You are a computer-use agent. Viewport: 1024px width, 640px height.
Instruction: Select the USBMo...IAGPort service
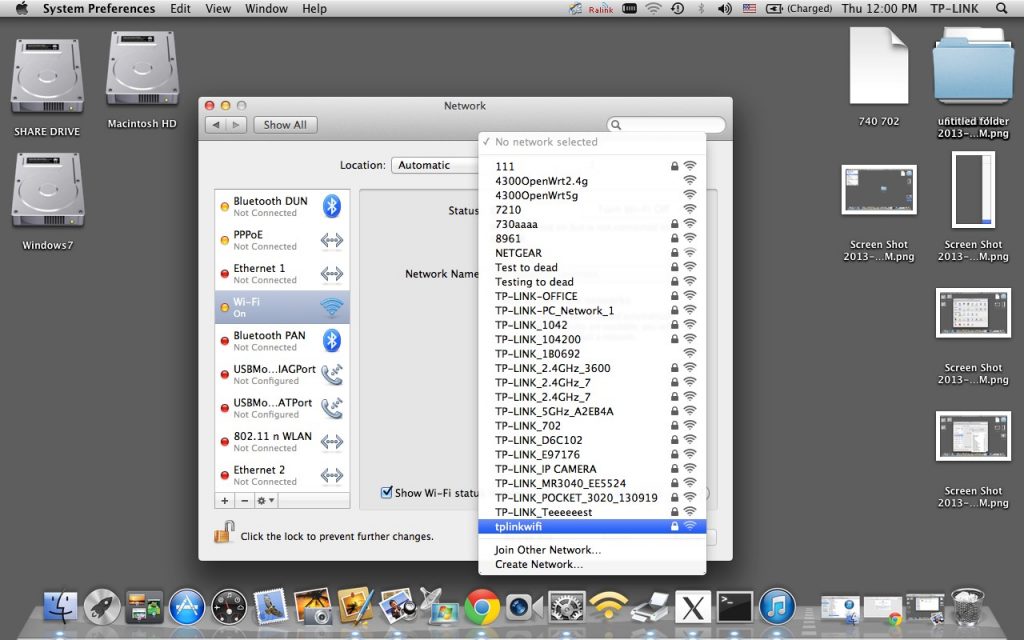(282, 374)
